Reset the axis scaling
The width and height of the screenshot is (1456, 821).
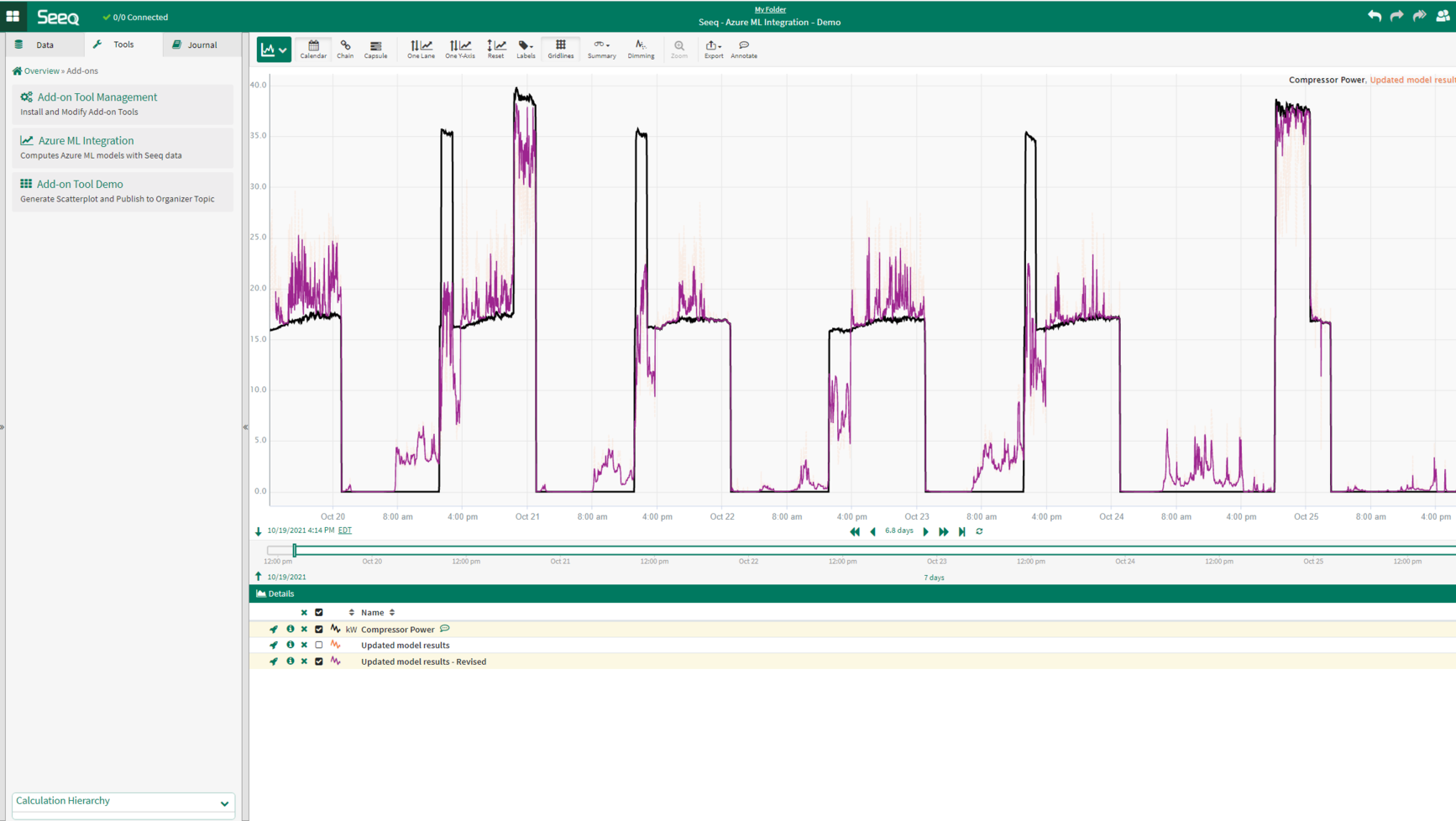[x=495, y=48]
